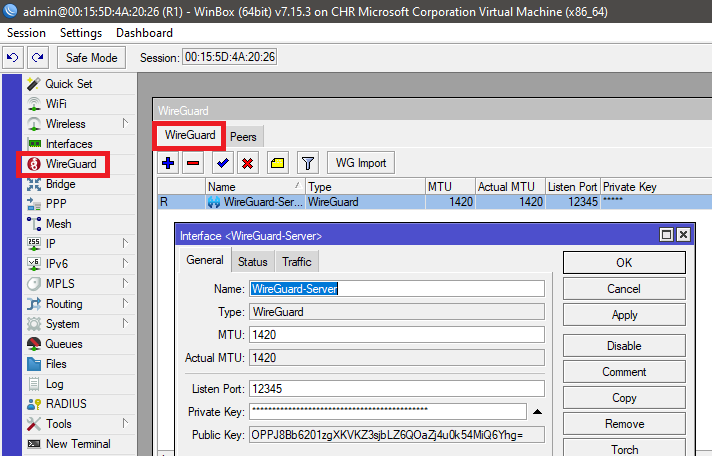Expand IP submenu arrow
Image resolution: width=712 pixels, height=456 pixels.
pyautogui.click(x=125, y=243)
